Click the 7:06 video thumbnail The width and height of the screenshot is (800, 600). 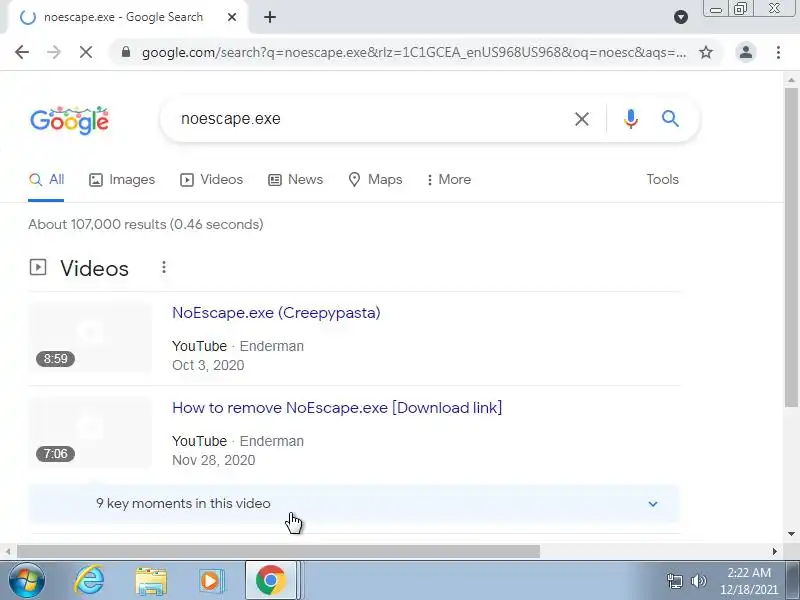pos(90,433)
